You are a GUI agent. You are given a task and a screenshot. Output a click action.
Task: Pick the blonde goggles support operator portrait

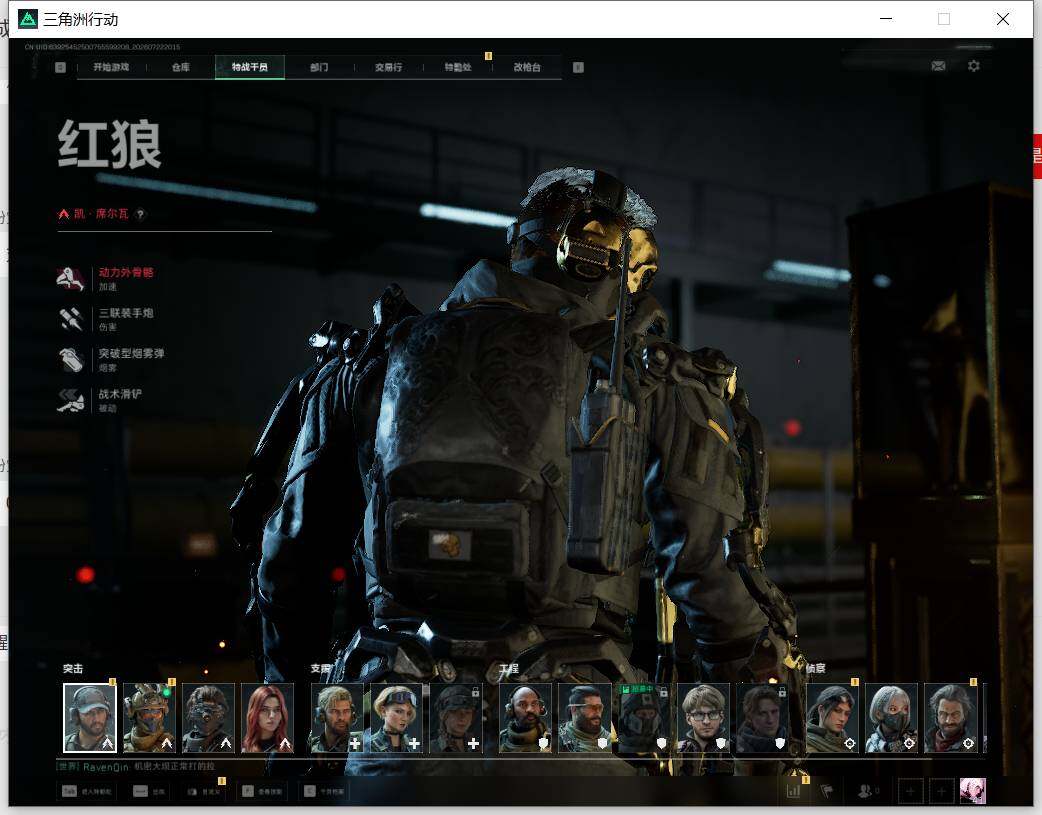[x=396, y=718]
